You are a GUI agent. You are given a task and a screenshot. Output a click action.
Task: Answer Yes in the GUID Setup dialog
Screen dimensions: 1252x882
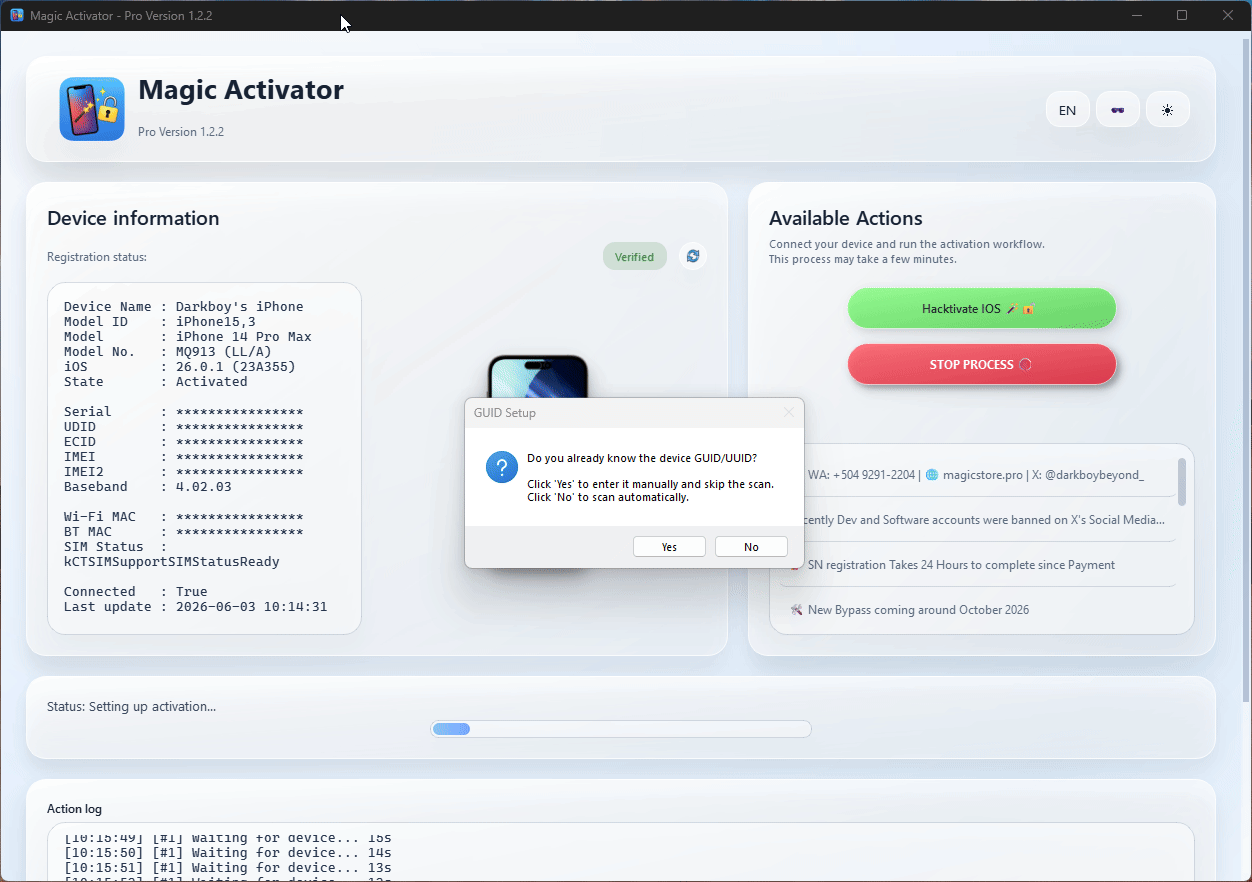[x=669, y=547]
